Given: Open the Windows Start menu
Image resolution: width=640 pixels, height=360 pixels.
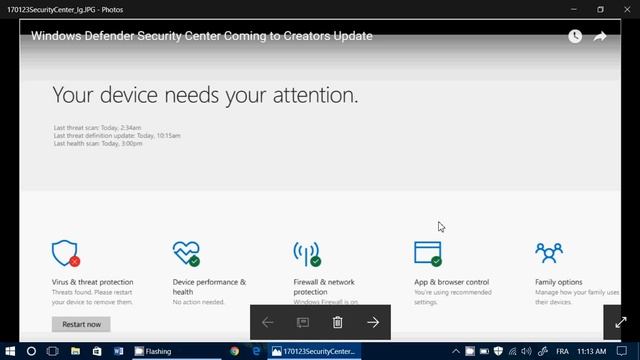Looking at the screenshot, I should pyautogui.click(x=10, y=351).
